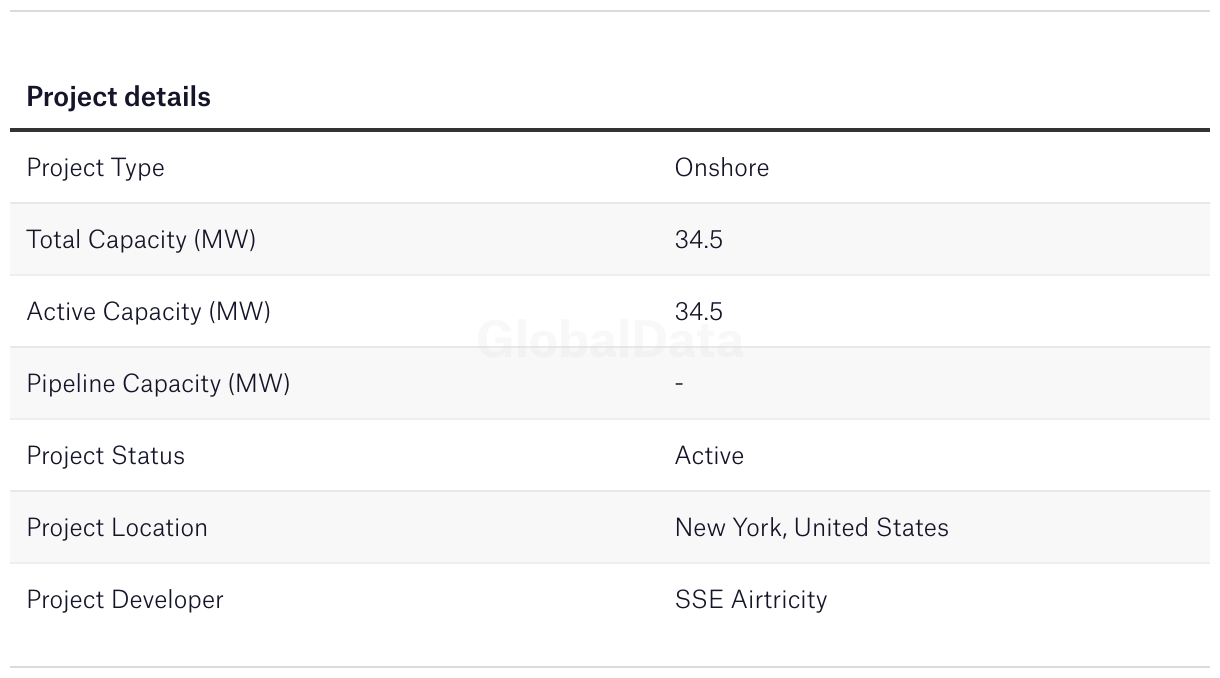
Task: Click the Active Capacity value 34.5
Action: pyautogui.click(x=698, y=312)
